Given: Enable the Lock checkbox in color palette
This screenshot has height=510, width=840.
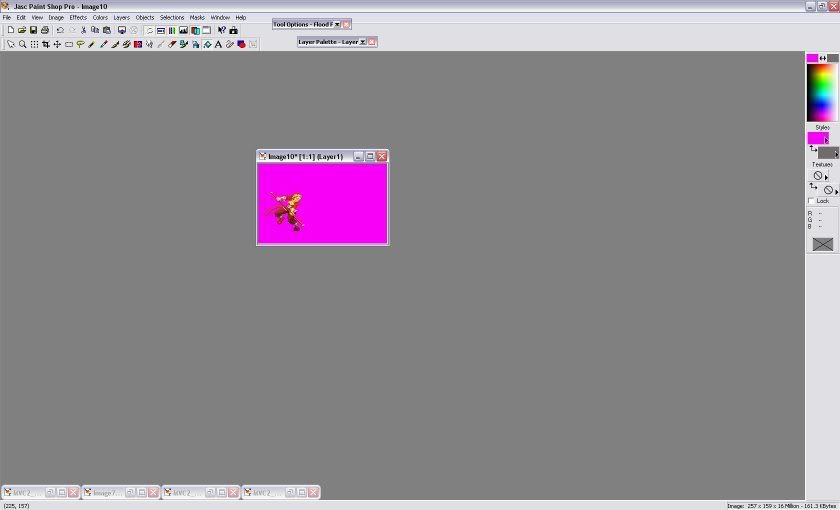Looking at the screenshot, I should coord(811,201).
